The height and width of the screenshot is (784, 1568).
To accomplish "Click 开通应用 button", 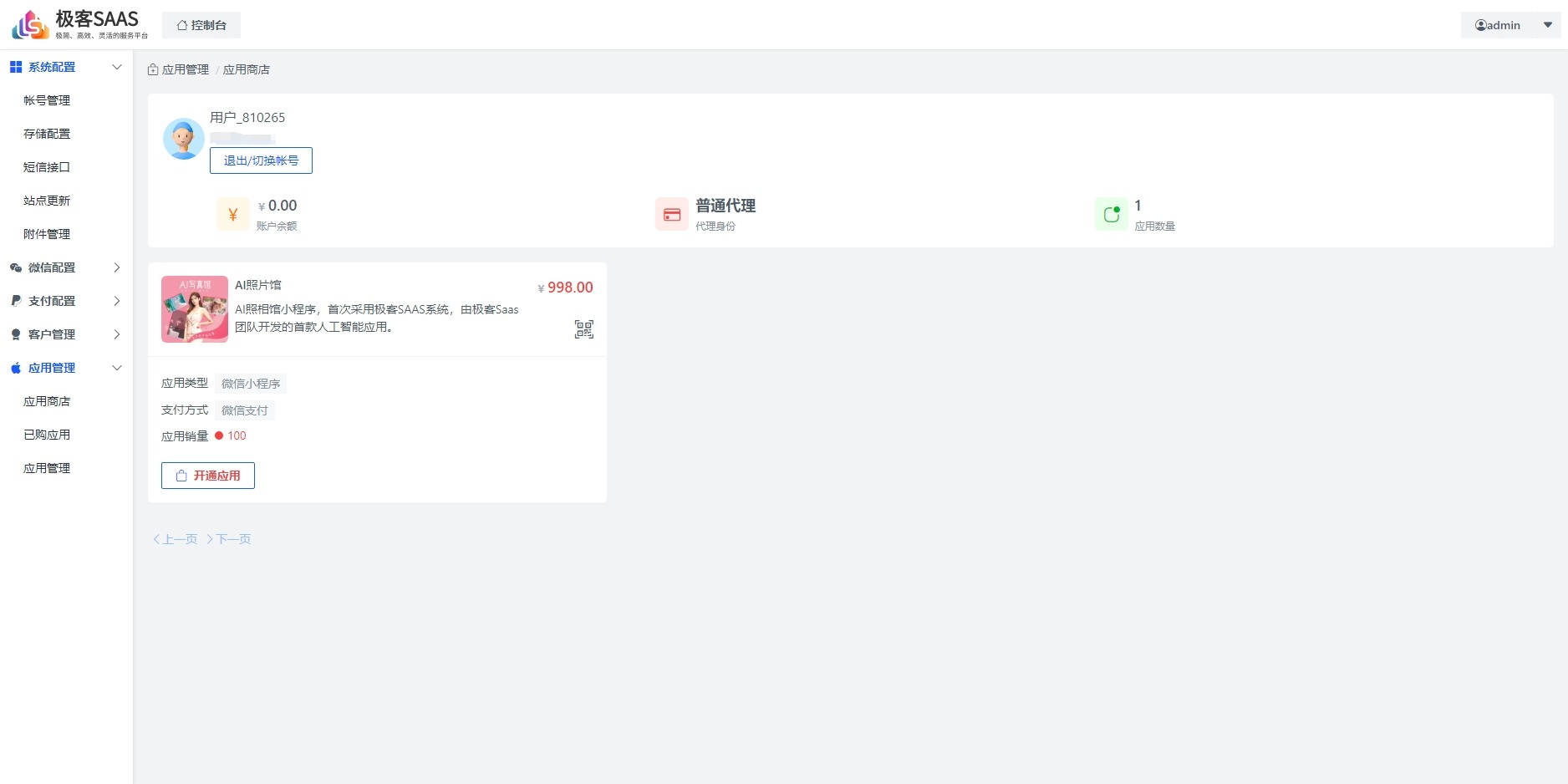I will click(x=208, y=476).
